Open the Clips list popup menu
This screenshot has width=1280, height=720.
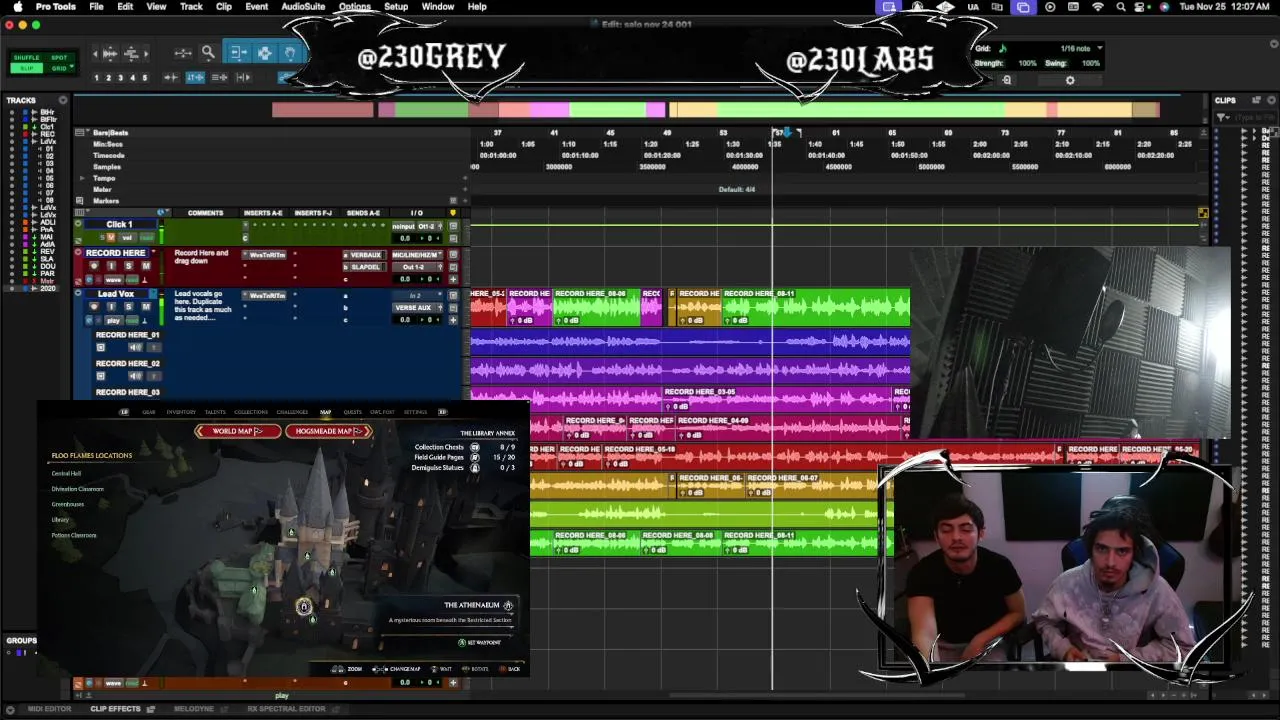[1271, 100]
